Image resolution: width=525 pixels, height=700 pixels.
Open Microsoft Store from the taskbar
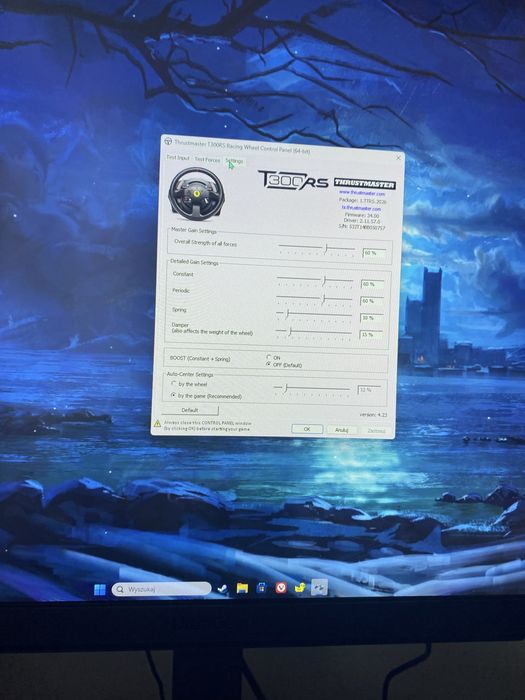click(261, 588)
